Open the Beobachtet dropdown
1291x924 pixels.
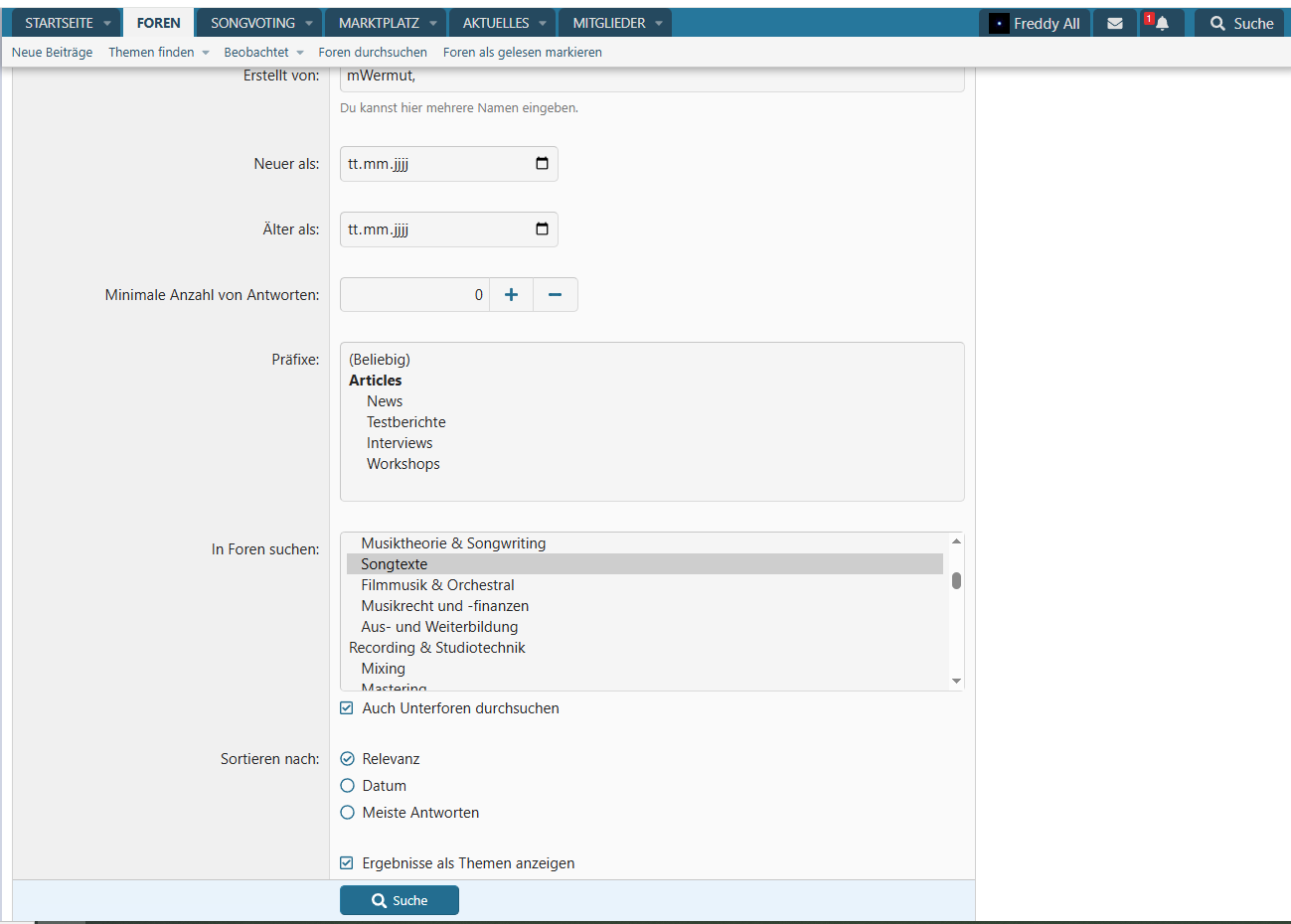point(300,53)
